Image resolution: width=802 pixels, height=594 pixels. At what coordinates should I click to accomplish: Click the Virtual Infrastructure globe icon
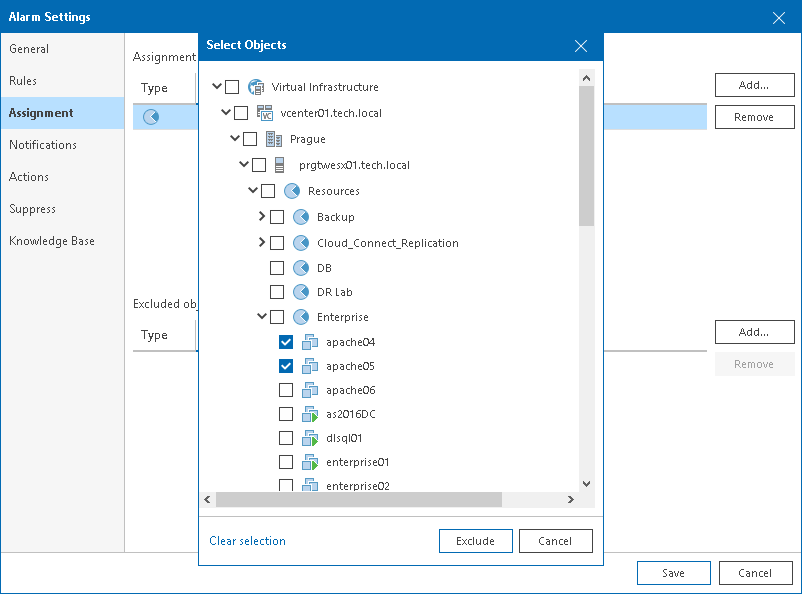[x=256, y=87]
